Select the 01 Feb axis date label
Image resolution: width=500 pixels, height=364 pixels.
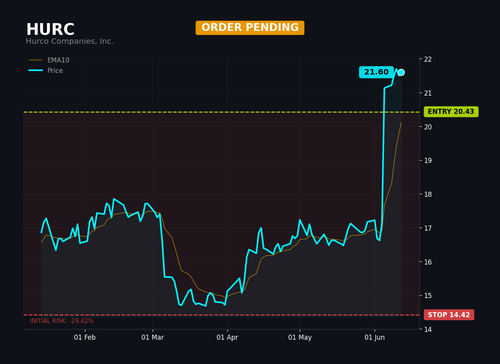coord(85,337)
